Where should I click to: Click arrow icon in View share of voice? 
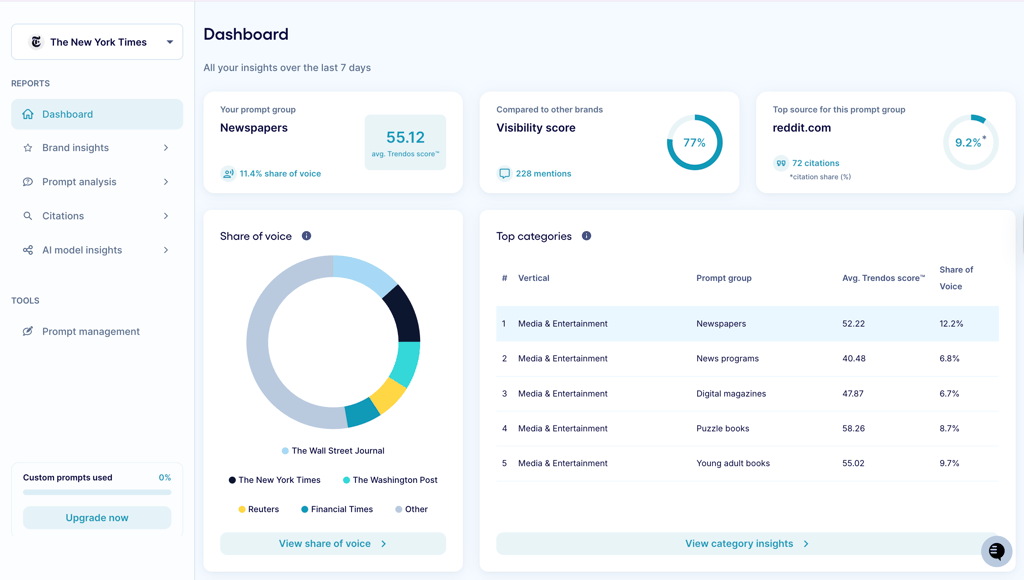pyautogui.click(x=383, y=543)
